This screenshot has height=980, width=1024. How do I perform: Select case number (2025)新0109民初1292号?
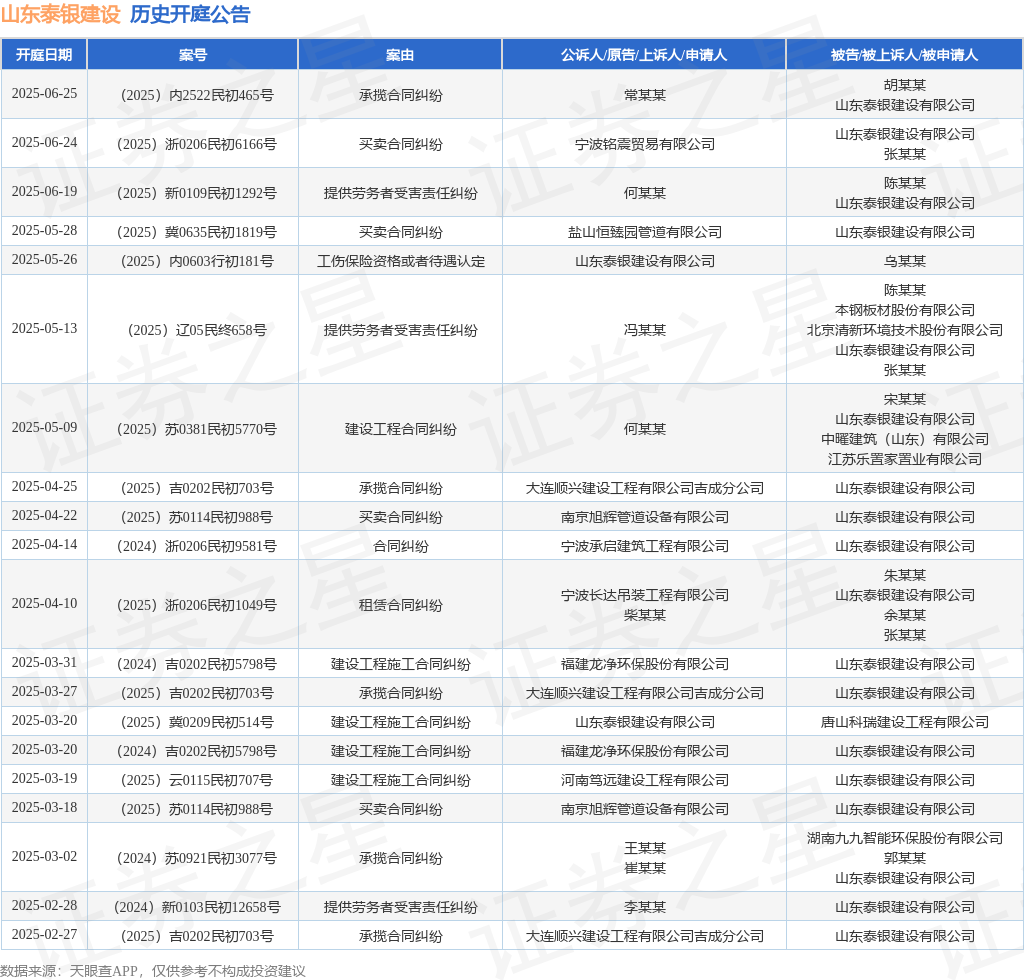197,193
